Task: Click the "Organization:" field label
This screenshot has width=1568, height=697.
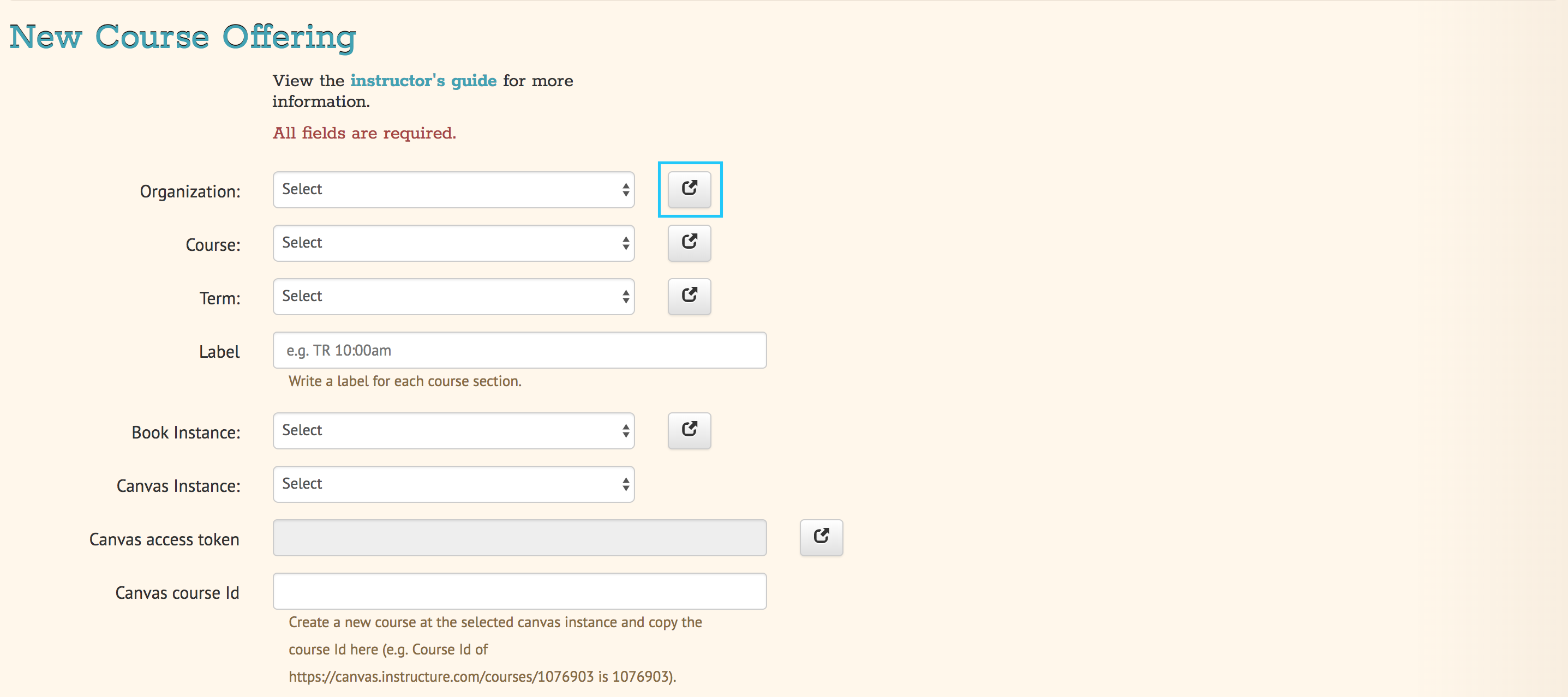Action: point(190,191)
